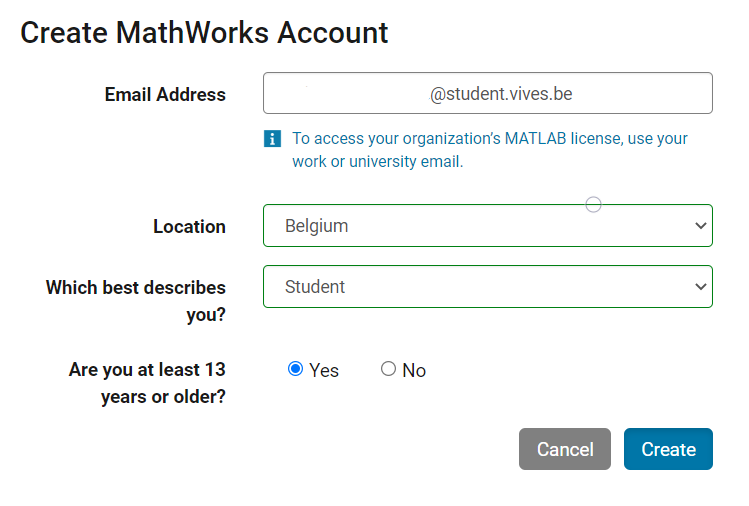Viewport: 749px width, 506px height.
Task: Click the Which best describes you label
Action: click(x=136, y=301)
